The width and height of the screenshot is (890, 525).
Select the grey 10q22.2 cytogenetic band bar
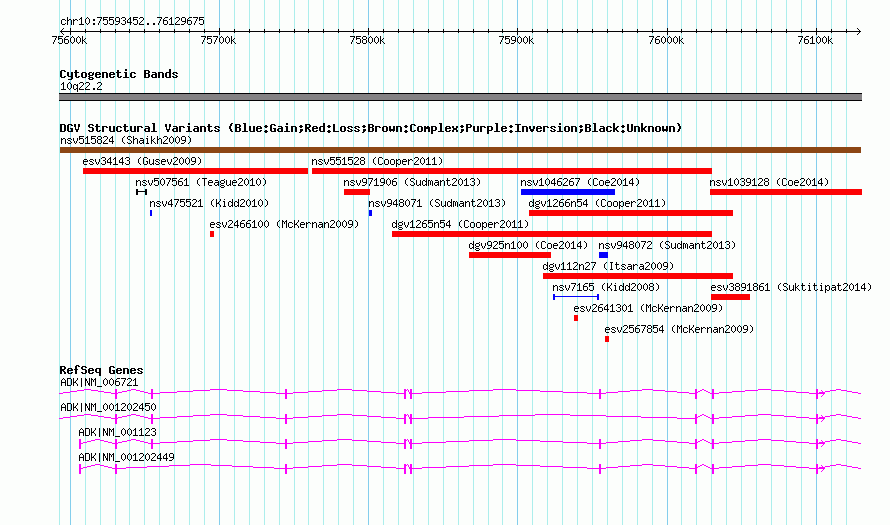460,97
